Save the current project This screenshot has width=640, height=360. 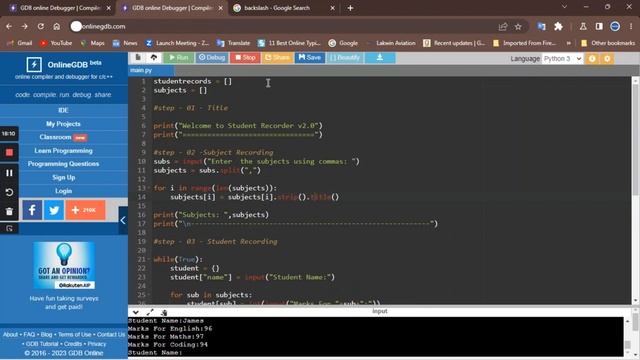pos(310,58)
